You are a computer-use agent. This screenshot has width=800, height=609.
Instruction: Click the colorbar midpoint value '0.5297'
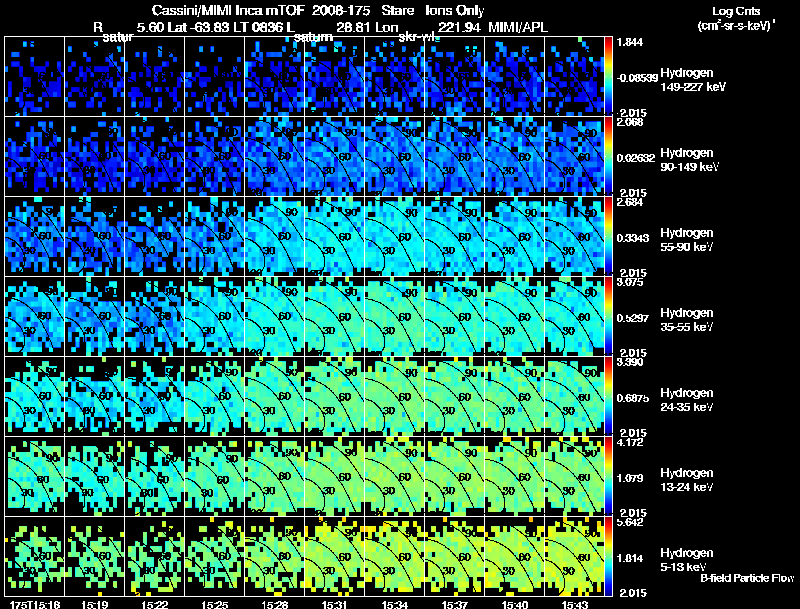[x=633, y=318]
